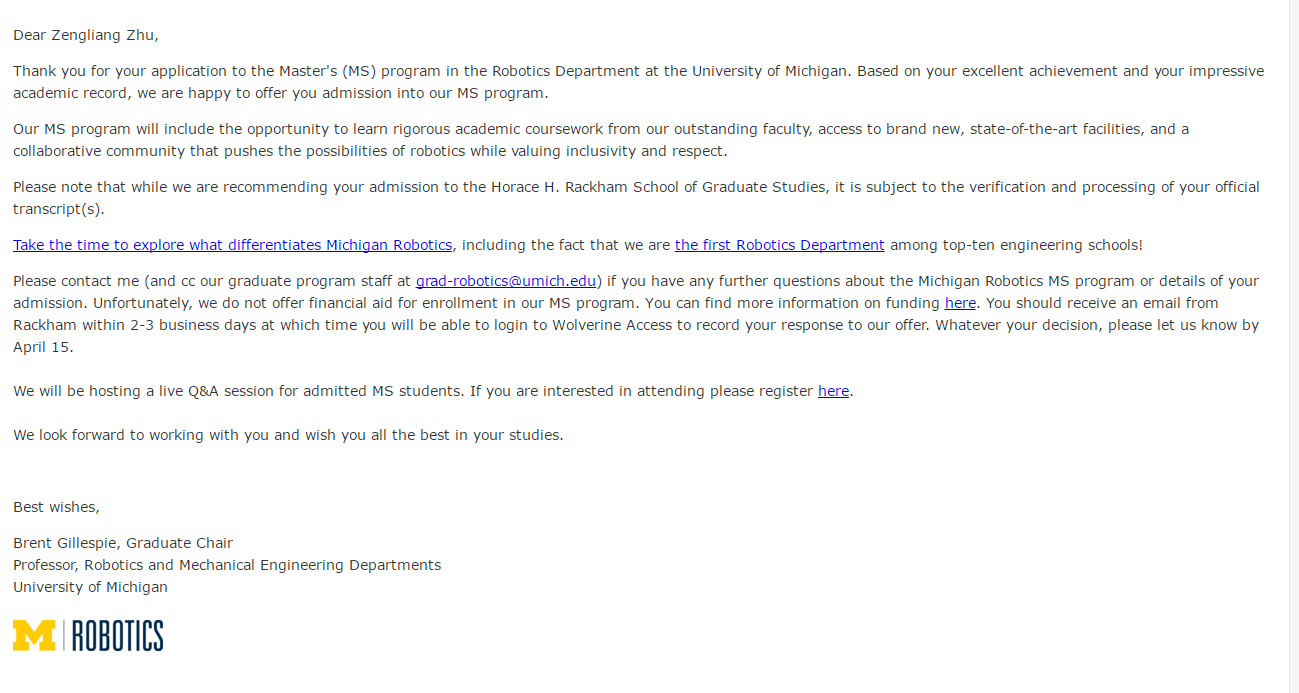1299x693 pixels.
Task: Click the 'April 15.' deadline text
Action: [x=43, y=347]
